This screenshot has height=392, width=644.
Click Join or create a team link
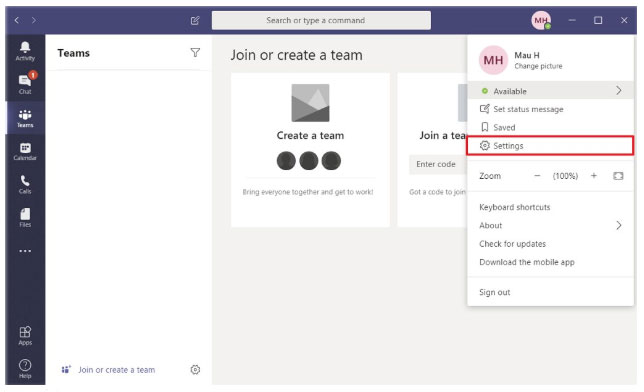coord(117,370)
